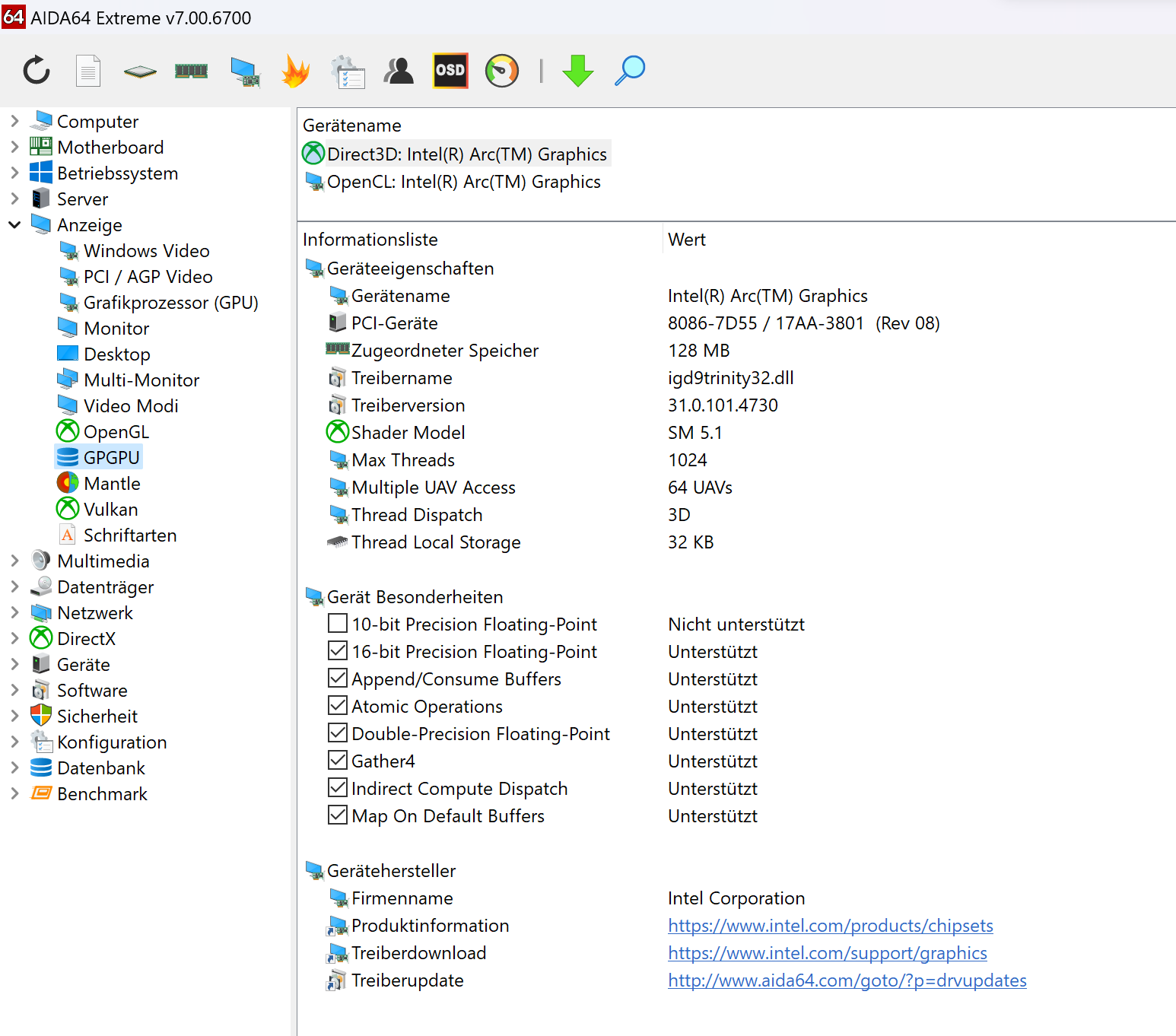Expand the Sicherheit tree node
The image size is (1176, 1036).
(14, 715)
